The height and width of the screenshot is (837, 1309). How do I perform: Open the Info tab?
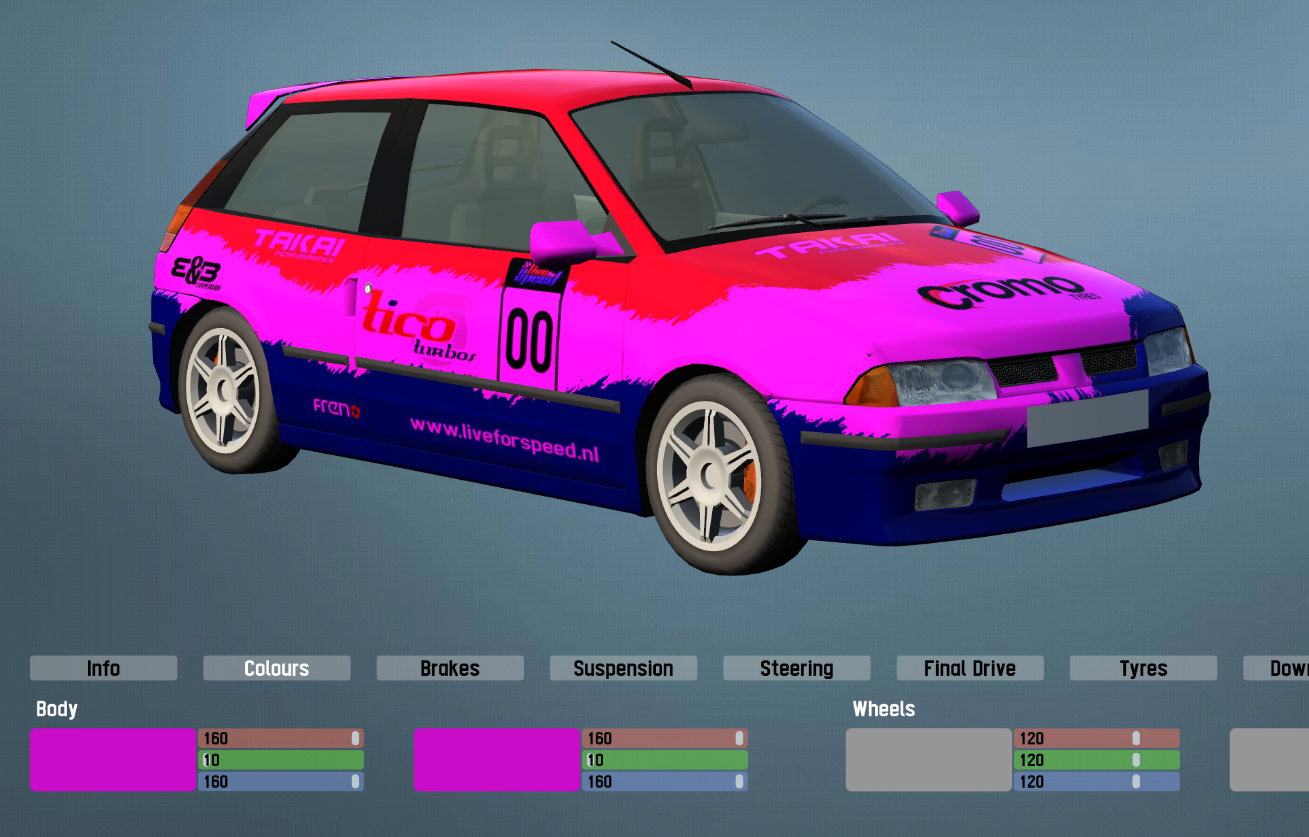point(103,668)
